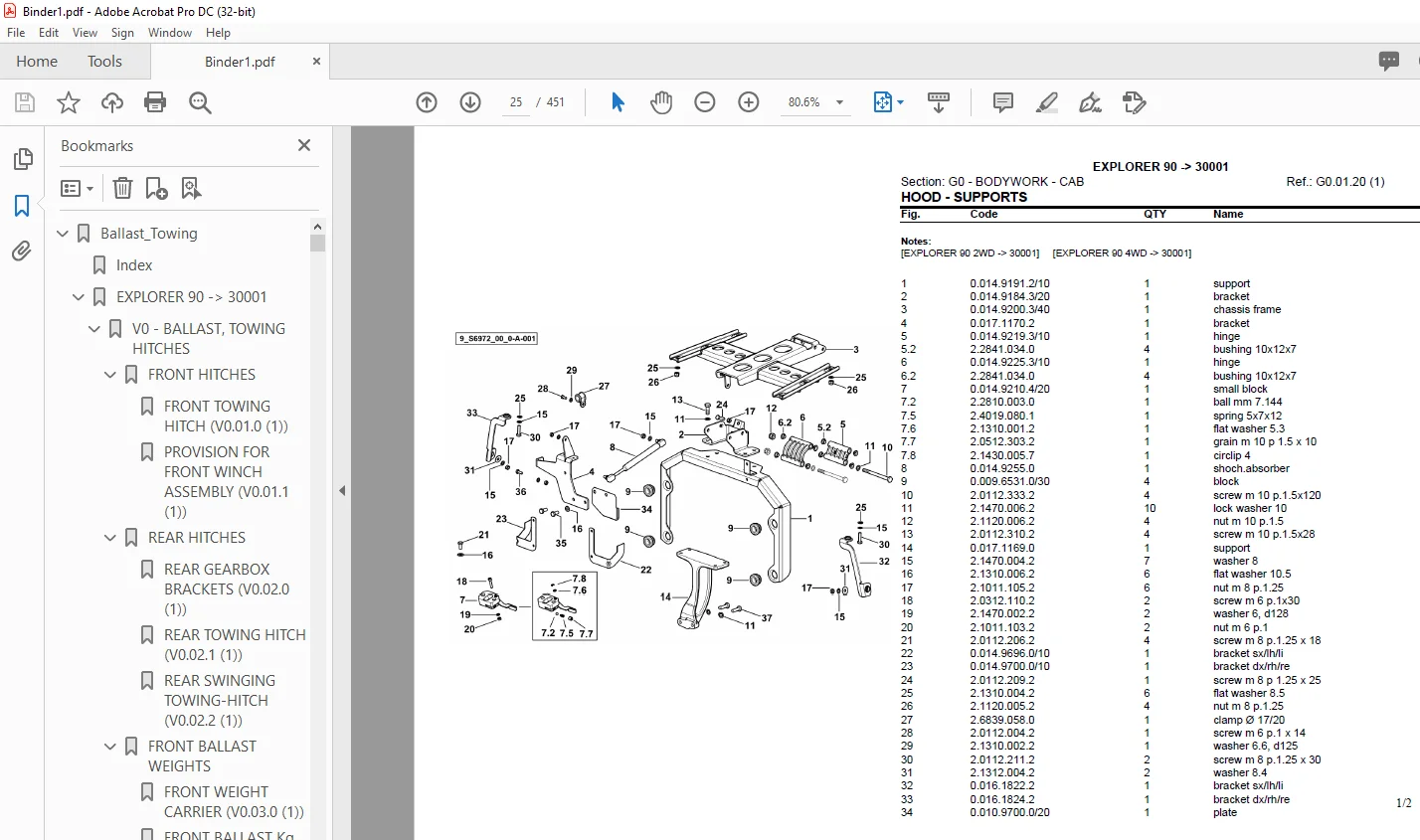The height and width of the screenshot is (840, 1420).
Task: Select the Hand pan tool
Action: click(661, 102)
